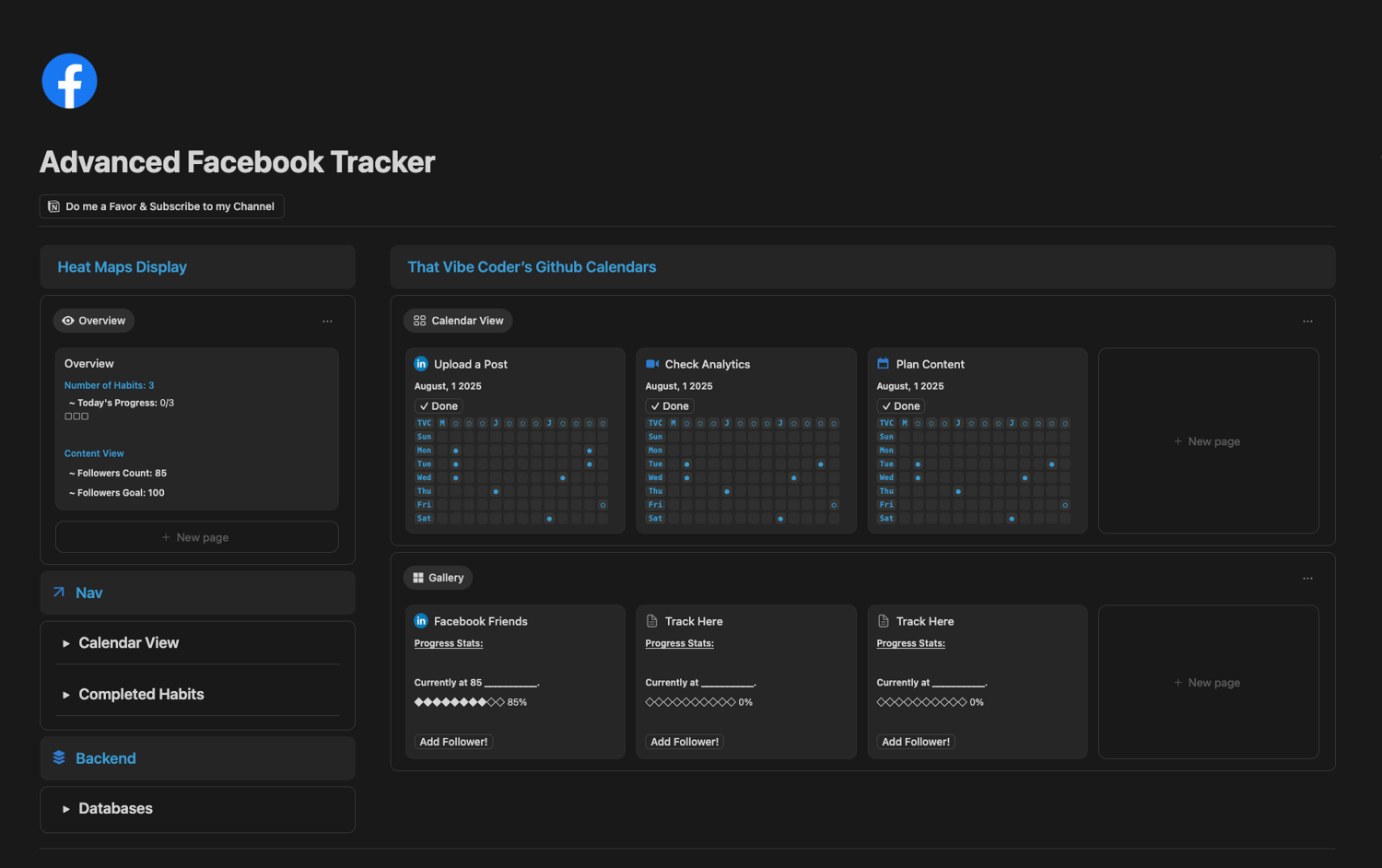Image resolution: width=1382 pixels, height=868 pixels.
Task: Expand the Databases toggle
Action: tap(65, 809)
